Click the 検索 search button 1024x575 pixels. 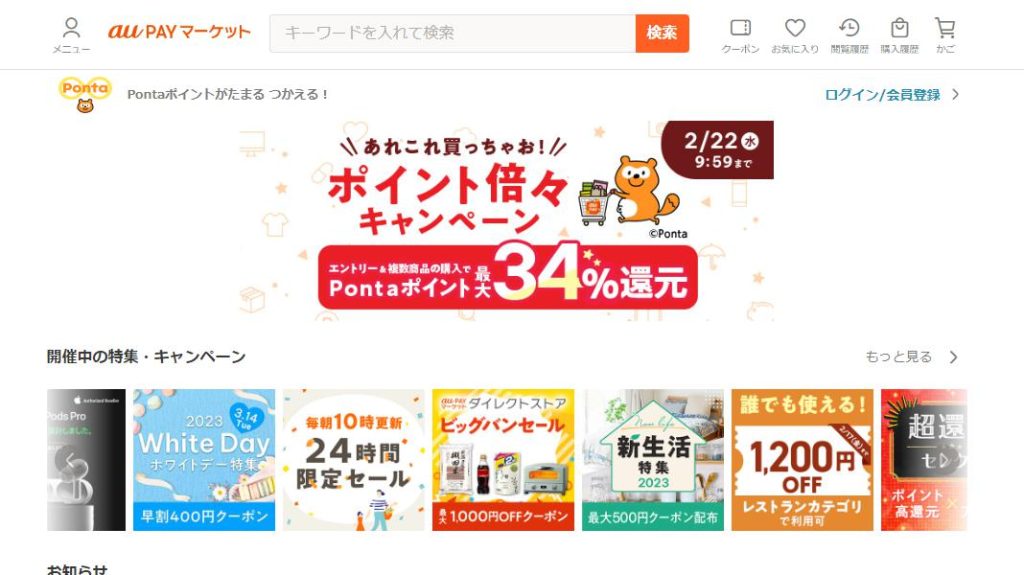click(x=662, y=33)
